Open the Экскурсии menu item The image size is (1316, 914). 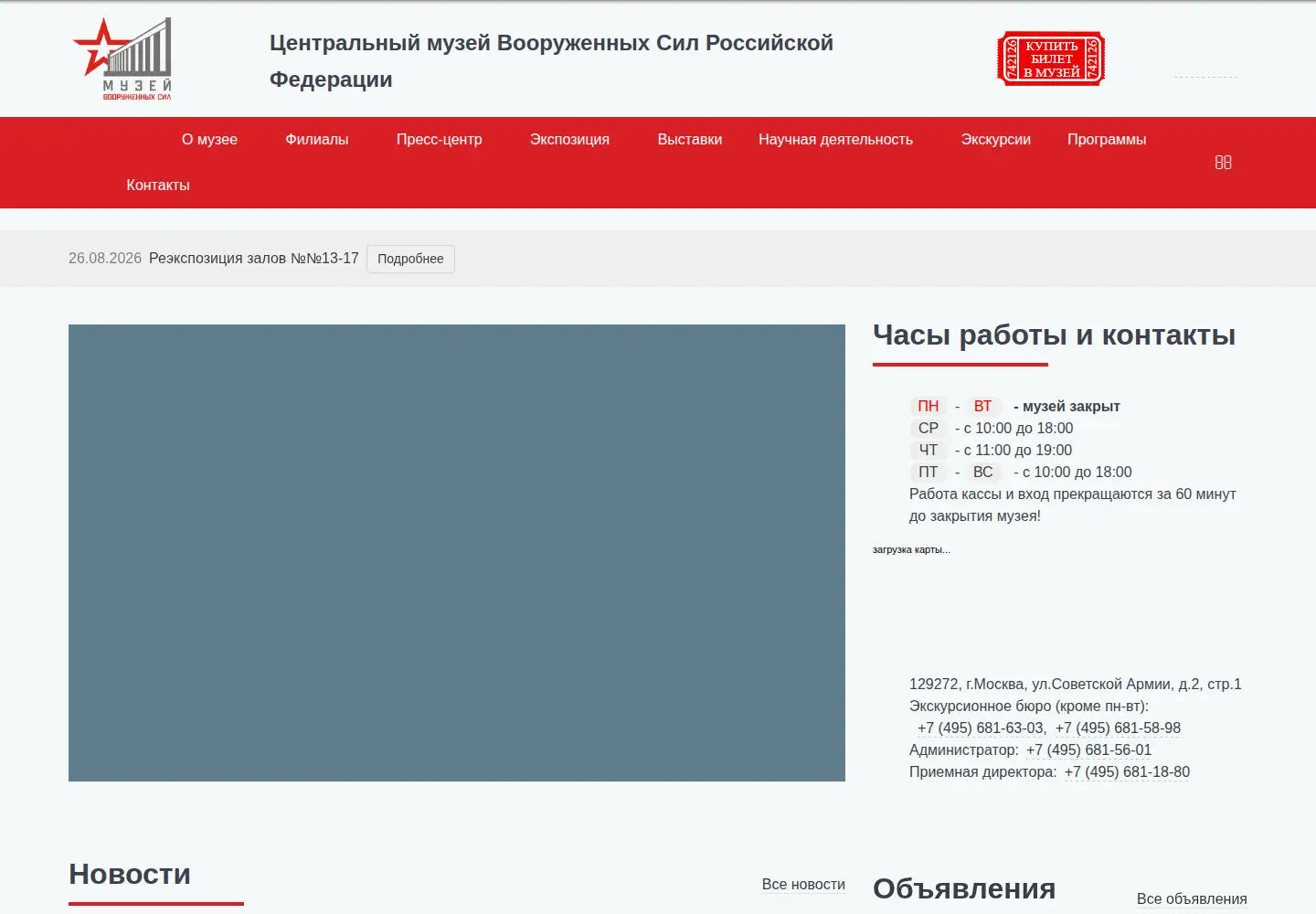pos(995,140)
